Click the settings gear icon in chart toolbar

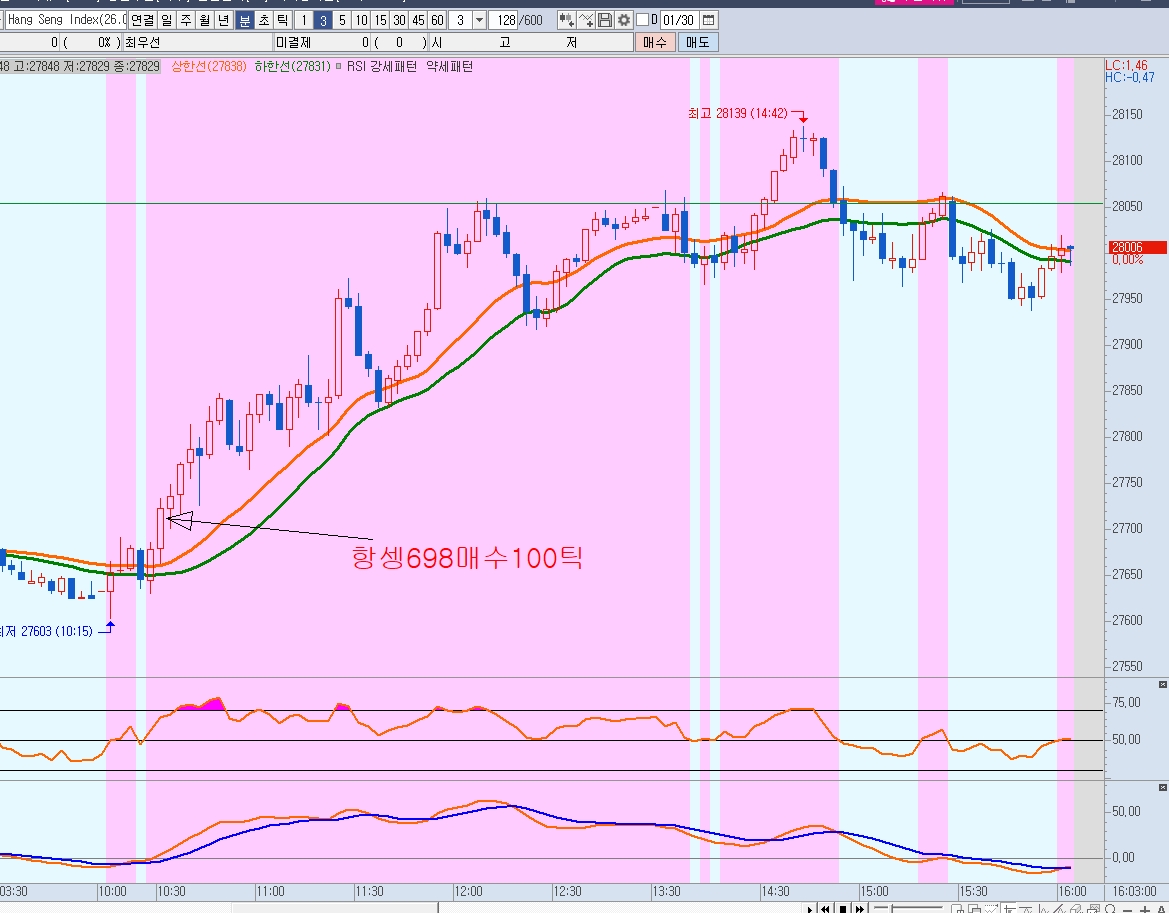[623, 20]
